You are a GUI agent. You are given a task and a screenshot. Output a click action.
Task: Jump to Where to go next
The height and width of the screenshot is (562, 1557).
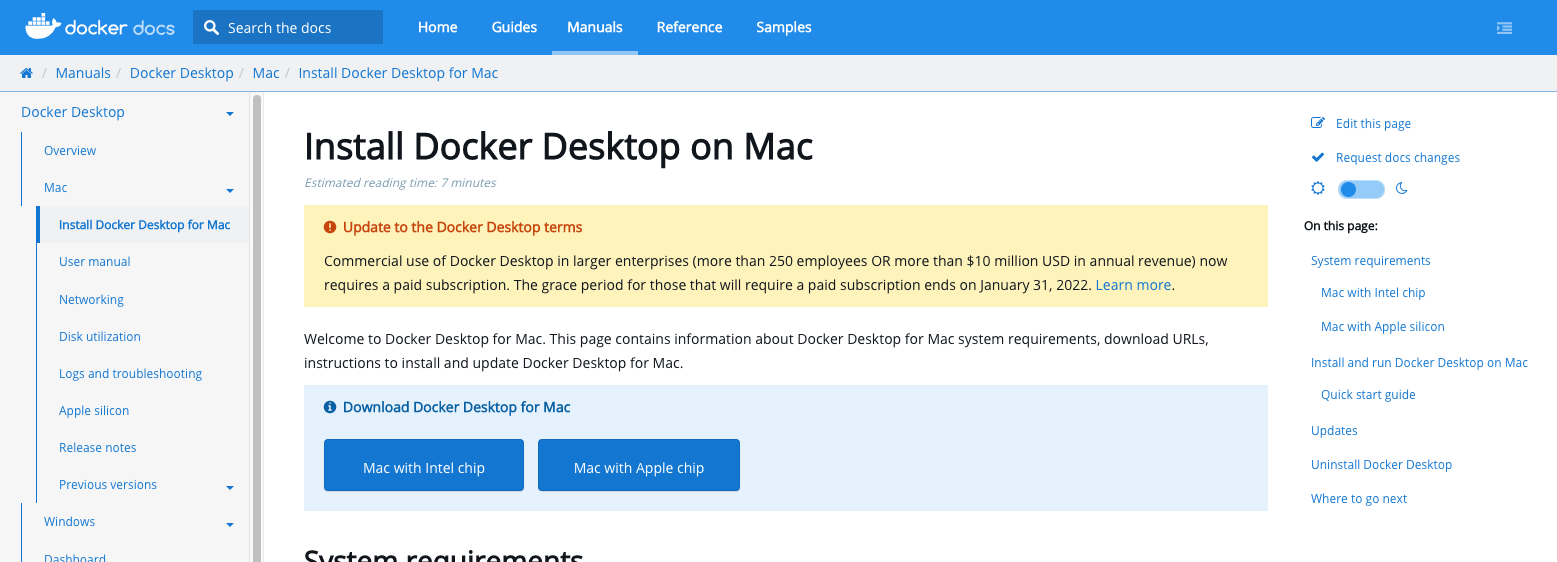tap(1359, 498)
